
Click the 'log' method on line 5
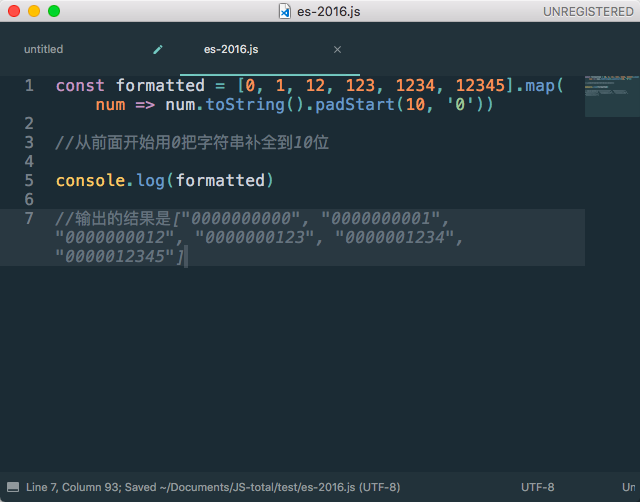151,180
